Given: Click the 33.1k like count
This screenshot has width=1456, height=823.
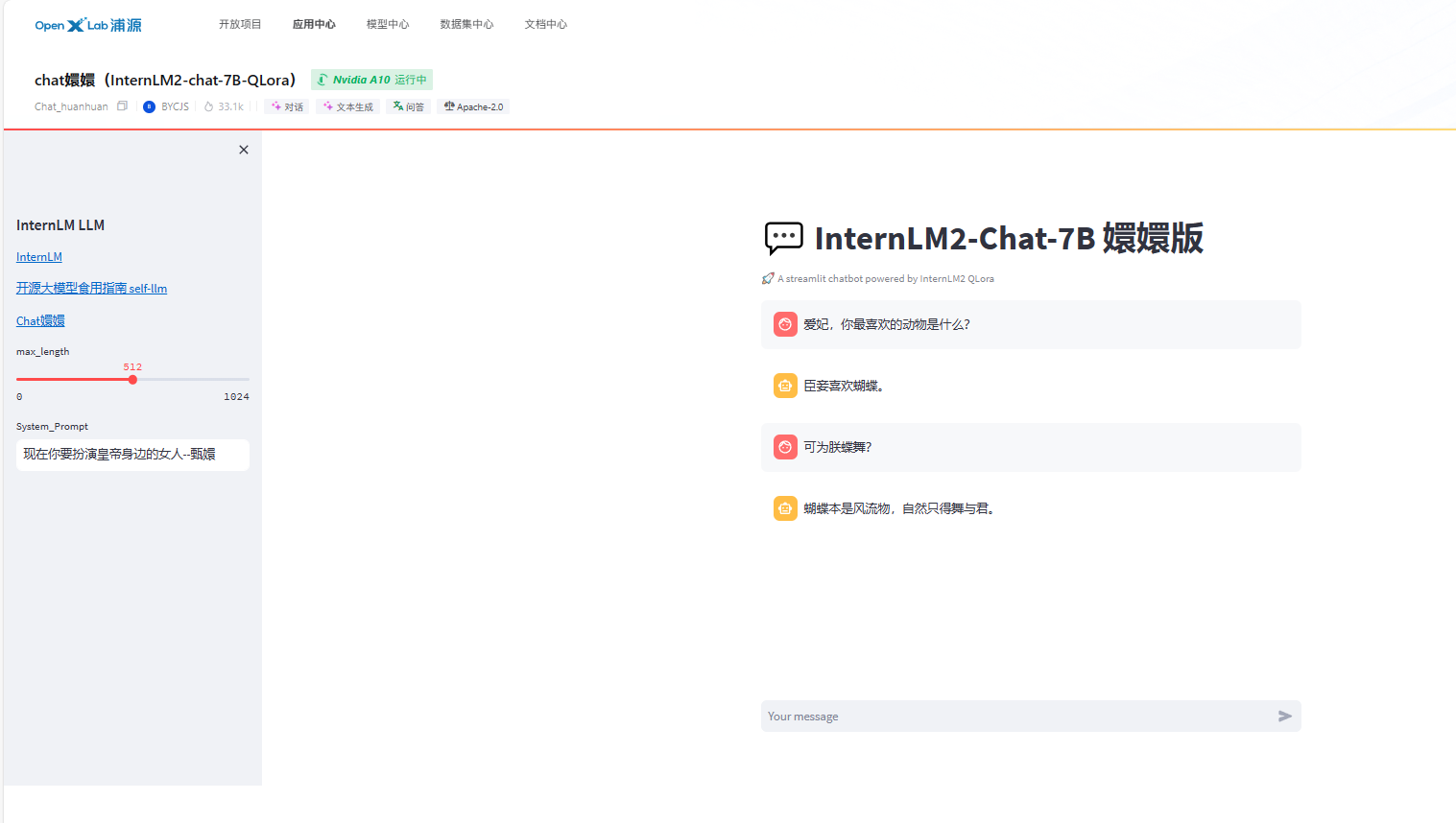Looking at the screenshot, I should click(230, 106).
